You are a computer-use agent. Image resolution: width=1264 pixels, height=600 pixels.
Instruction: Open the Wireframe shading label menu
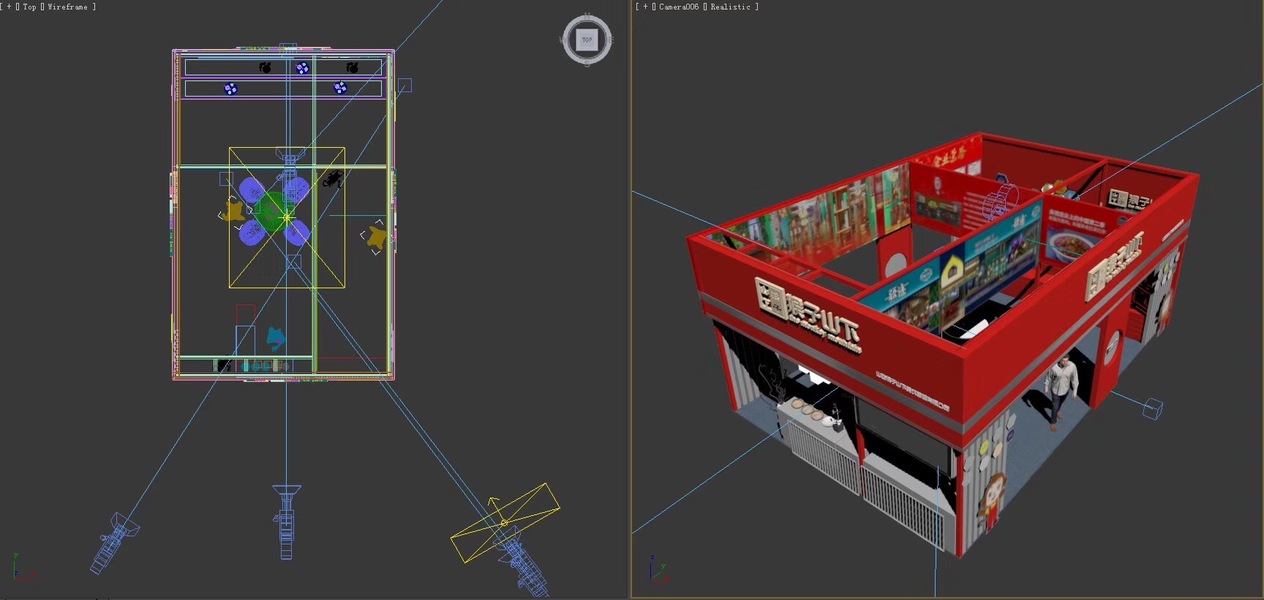click(x=70, y=7)
